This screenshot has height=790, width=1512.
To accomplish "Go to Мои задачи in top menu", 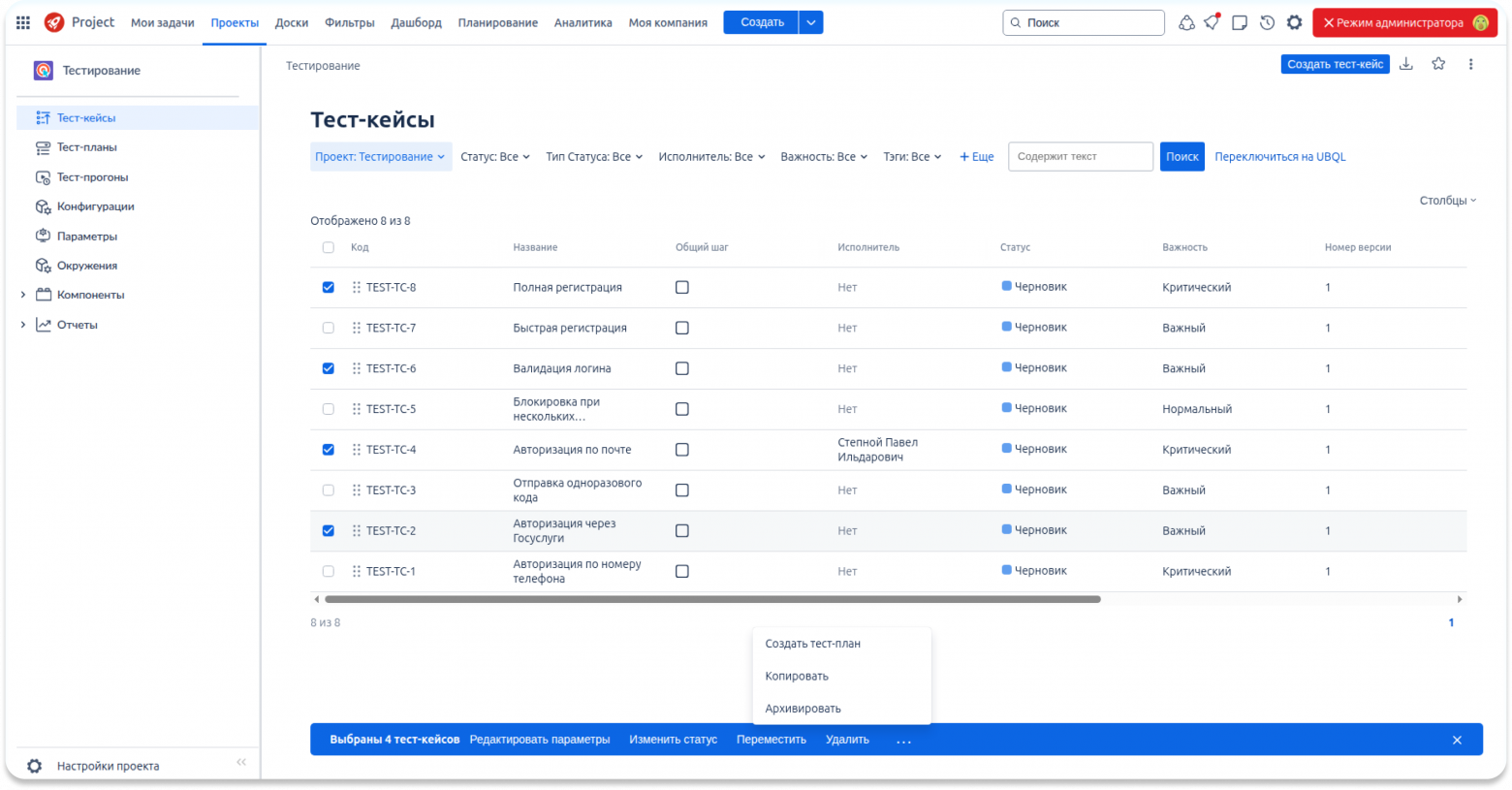I will (x=163, y=22).
